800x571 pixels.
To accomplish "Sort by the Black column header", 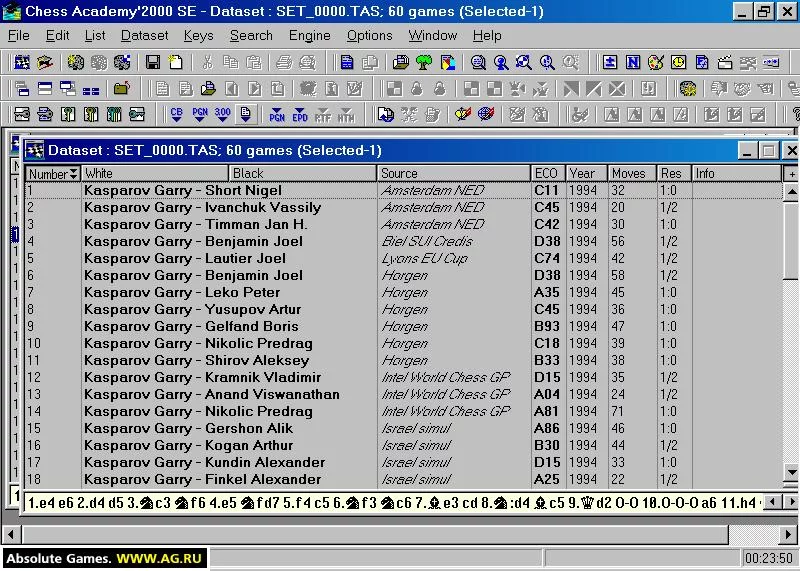I will coord(303,173).
